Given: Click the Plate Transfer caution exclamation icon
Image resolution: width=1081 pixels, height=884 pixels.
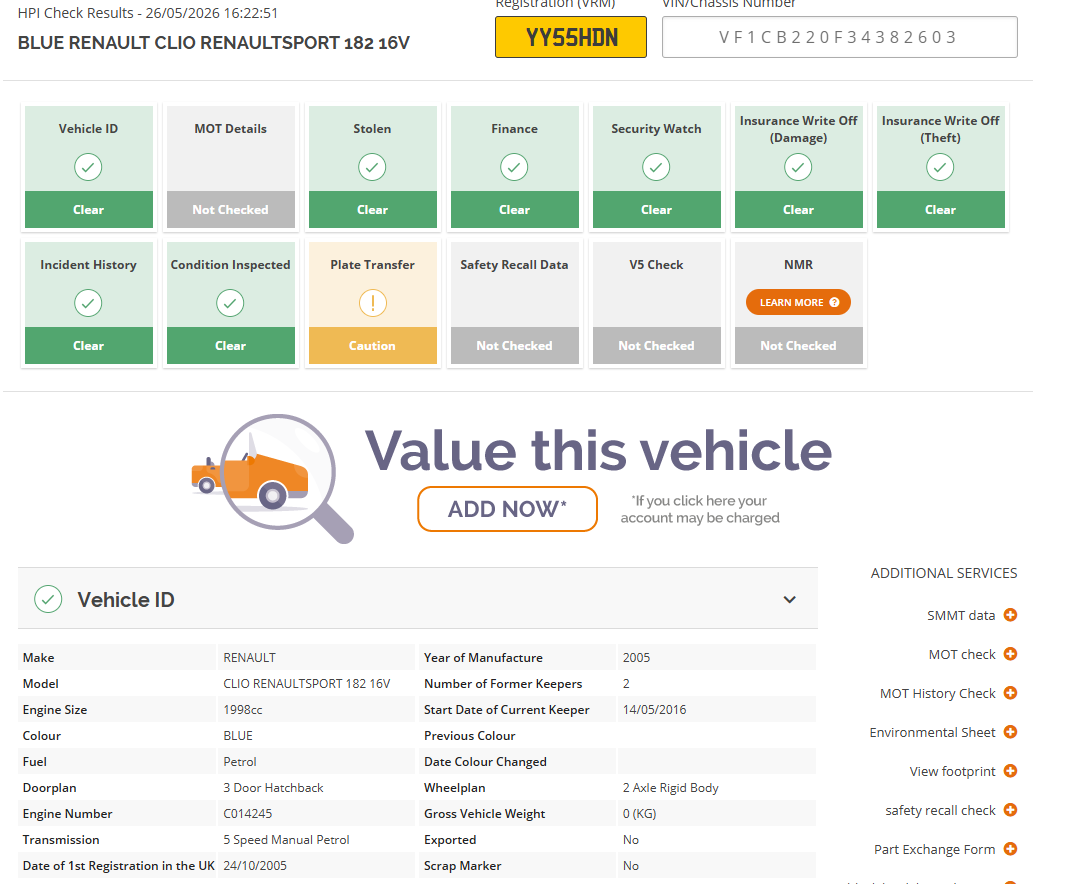Looking at the screenshot, I should 372,303.
